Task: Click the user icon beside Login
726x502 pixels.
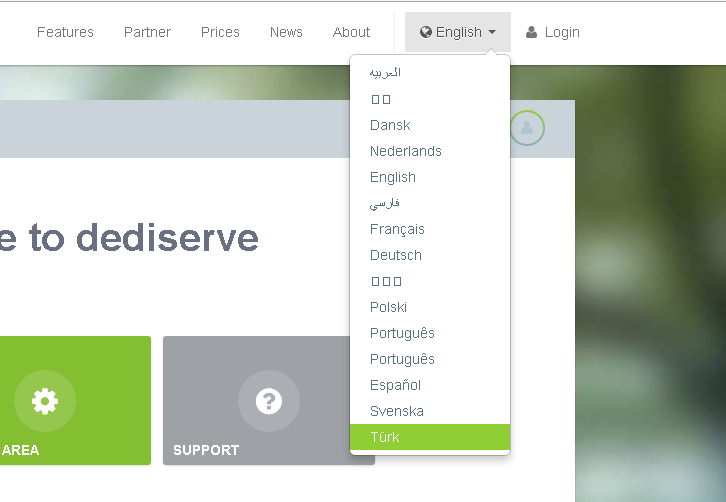Action: tap(532, 32)
